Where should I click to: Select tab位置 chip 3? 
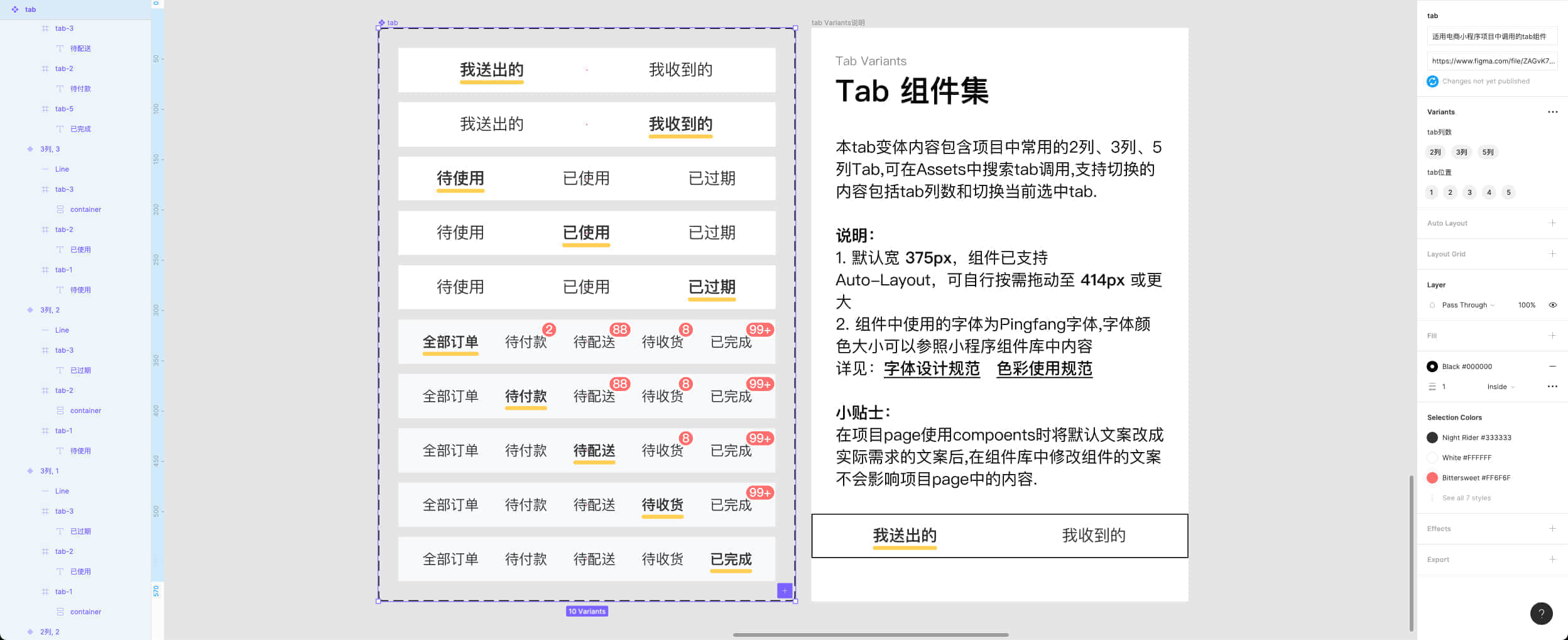1469,192
